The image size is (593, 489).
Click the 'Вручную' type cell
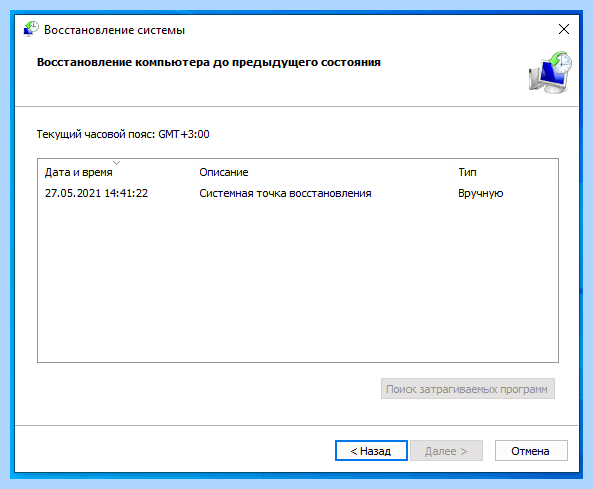pyautogui.click(x=480, y=193)
